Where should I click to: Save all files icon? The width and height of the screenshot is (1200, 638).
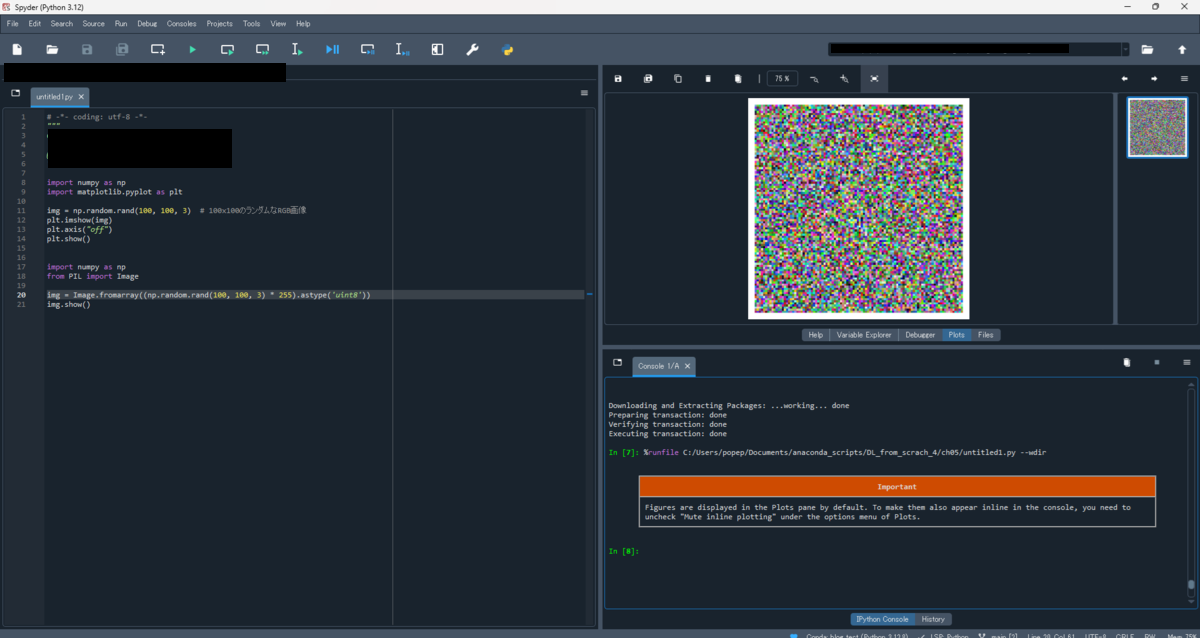122,49
